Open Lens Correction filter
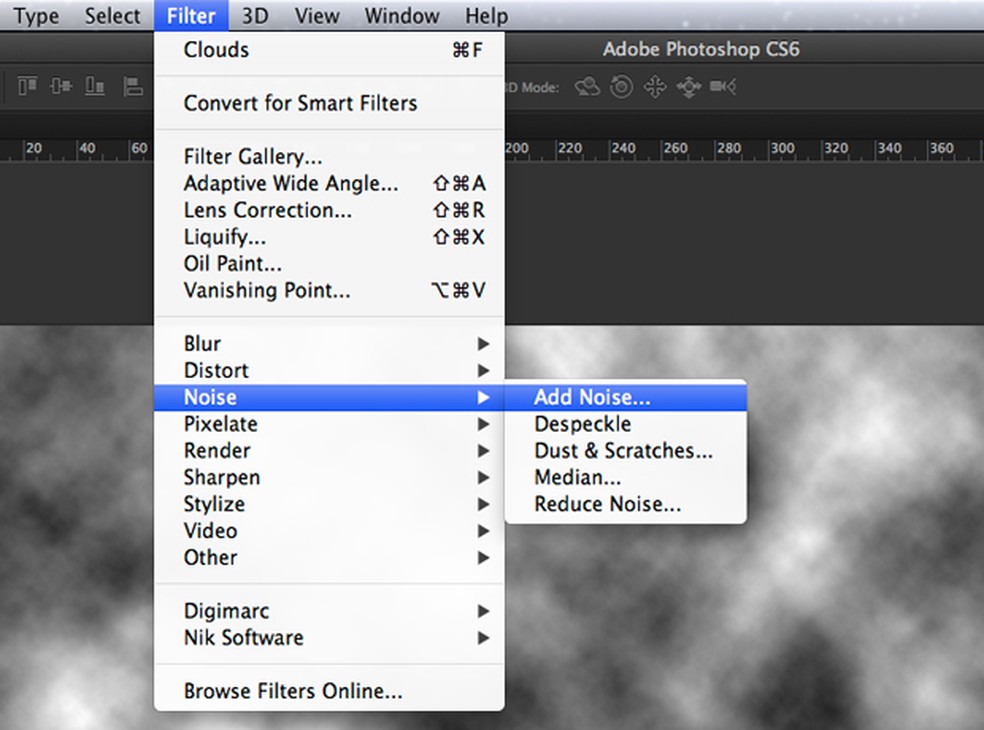Screen dimensions: 984x730 click(329, 210)
